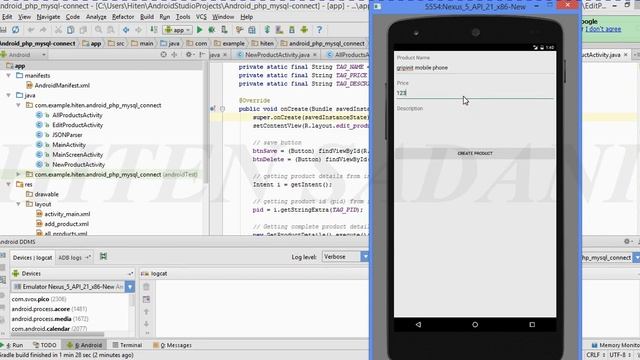Tap the emulator Recents square button
Viewport: 640px width, 360px height.
point(532,324)
